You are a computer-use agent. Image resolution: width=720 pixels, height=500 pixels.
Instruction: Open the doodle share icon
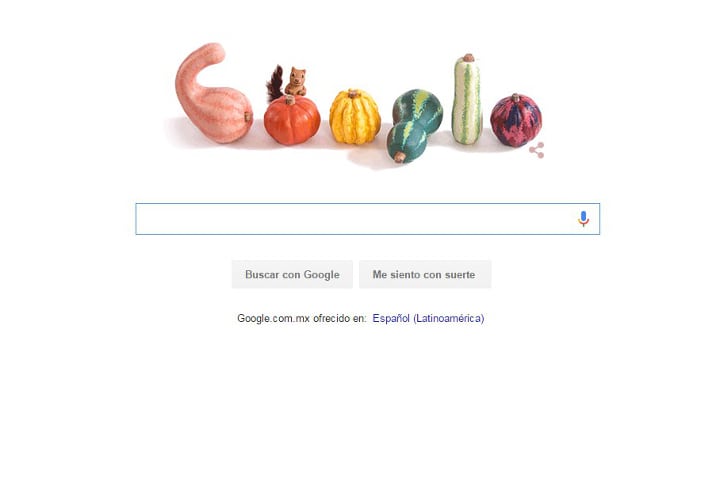(536, 150)
